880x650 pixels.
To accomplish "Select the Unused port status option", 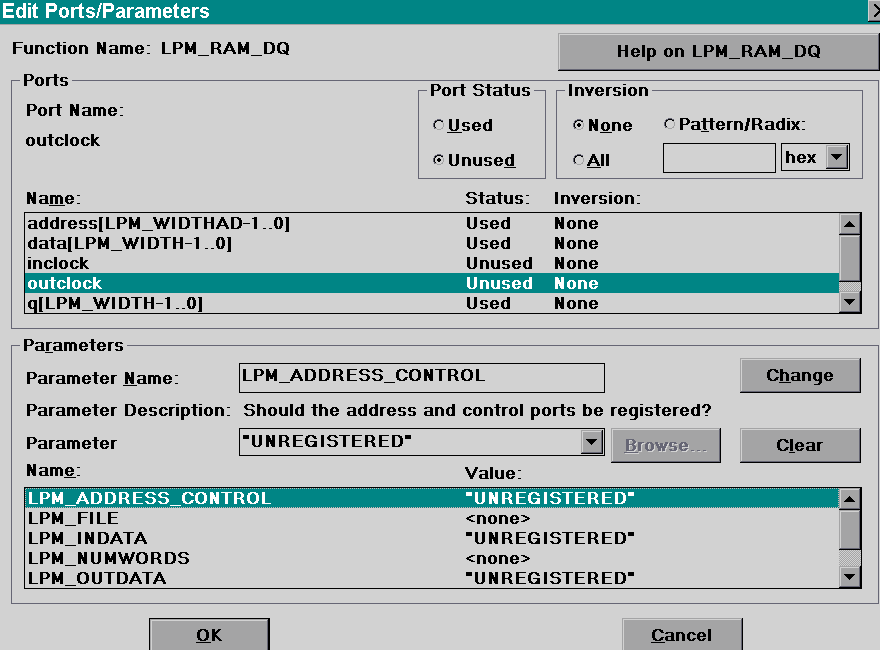I will (x=474, y=161).
